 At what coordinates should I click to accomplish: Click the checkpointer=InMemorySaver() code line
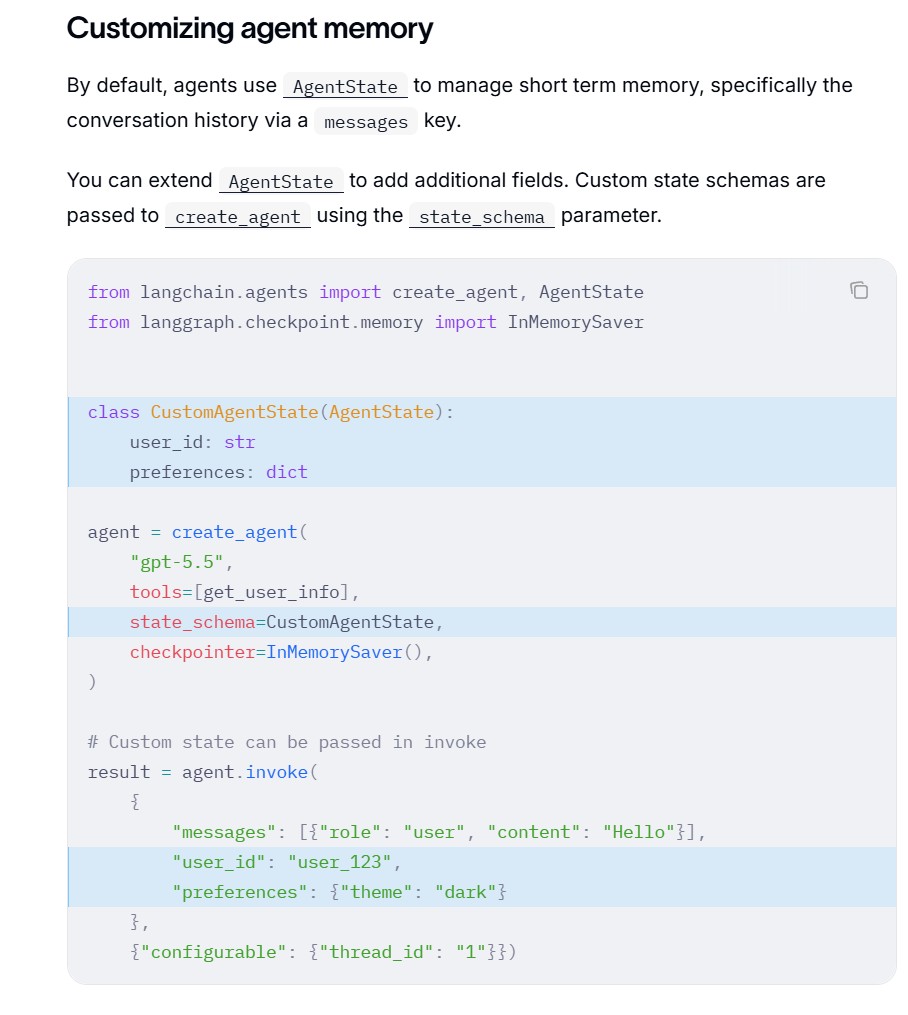pos(281,652)
